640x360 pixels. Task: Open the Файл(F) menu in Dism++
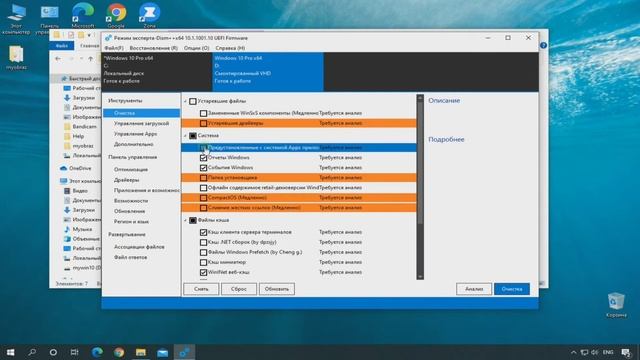click(114, 48)
